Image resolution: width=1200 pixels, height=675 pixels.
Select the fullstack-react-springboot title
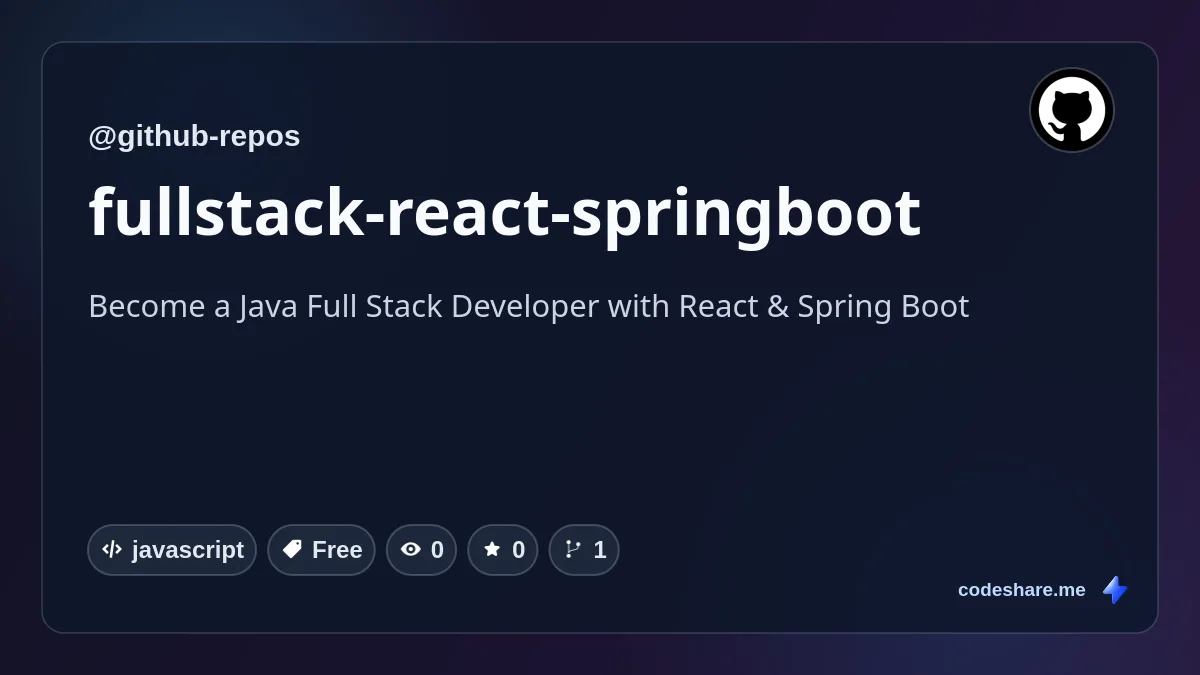(x=505, y=212)
